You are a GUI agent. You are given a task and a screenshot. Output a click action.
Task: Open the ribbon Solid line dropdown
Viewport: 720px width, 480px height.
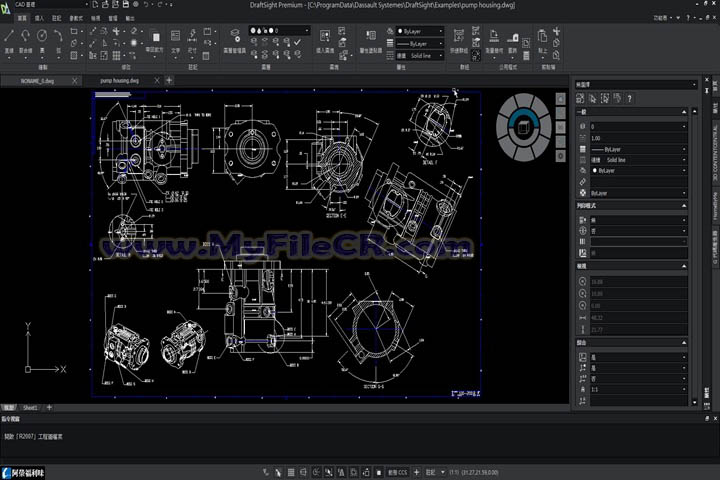click(420, 56)
